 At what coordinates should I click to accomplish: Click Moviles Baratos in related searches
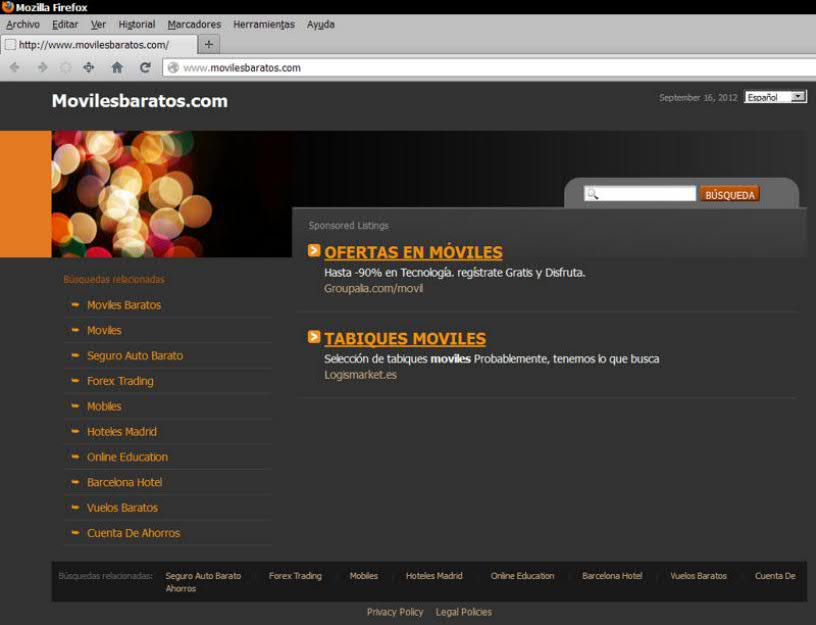click(124, 305)
